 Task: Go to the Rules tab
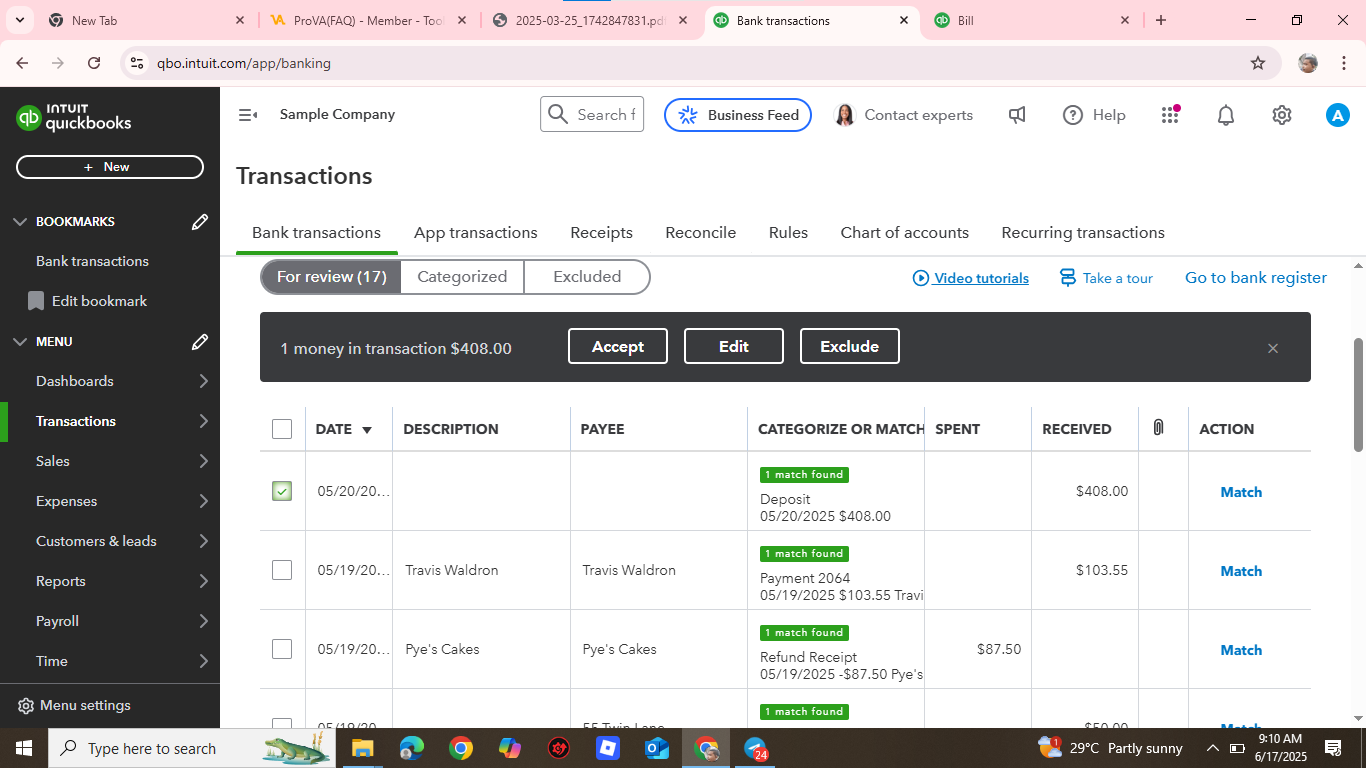click(788, 232)
